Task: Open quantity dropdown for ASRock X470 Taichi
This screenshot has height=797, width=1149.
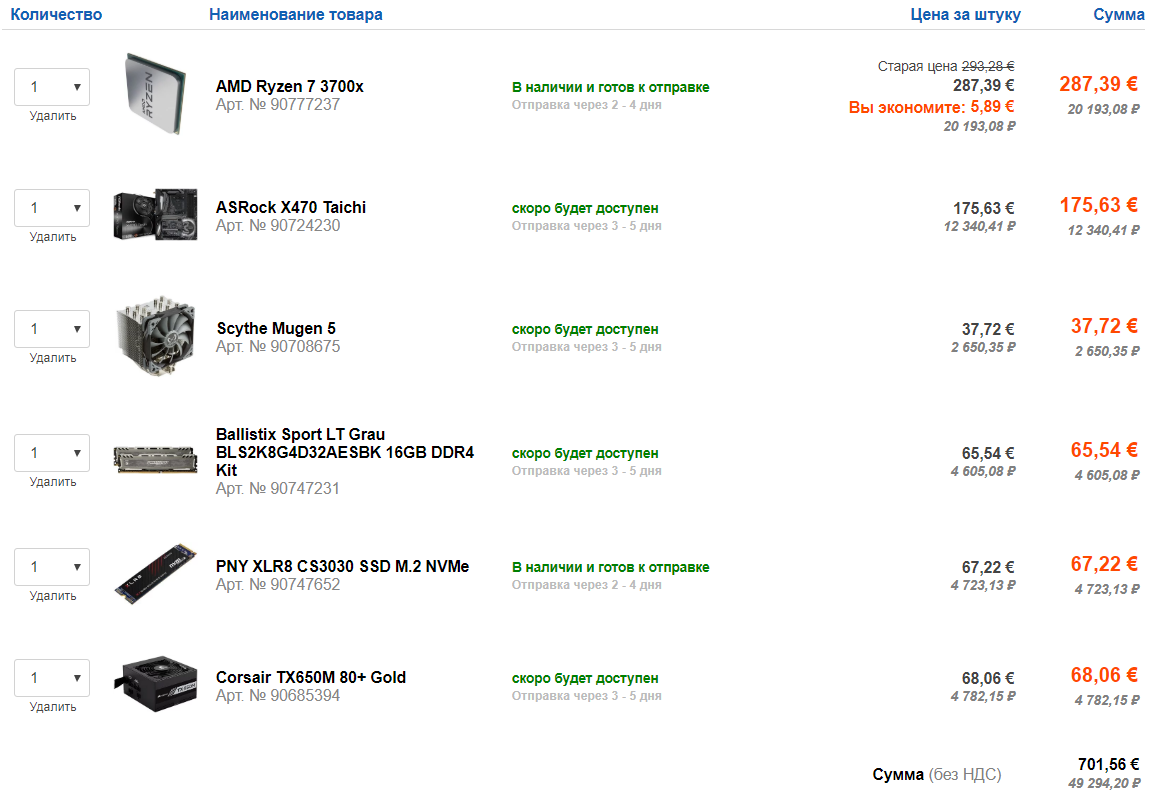Action: (x=52, y=208)
